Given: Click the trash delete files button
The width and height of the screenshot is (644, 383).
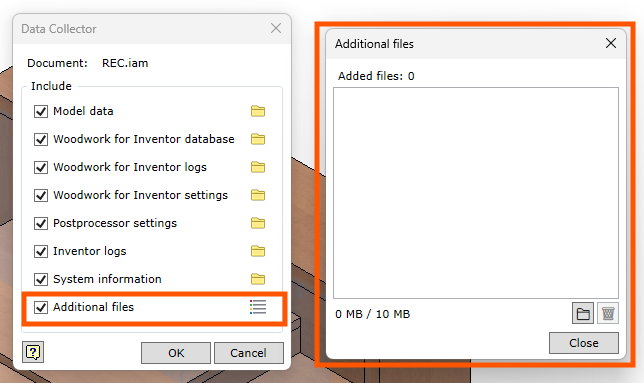Looking at the screenshot, I should pos(608,314).
